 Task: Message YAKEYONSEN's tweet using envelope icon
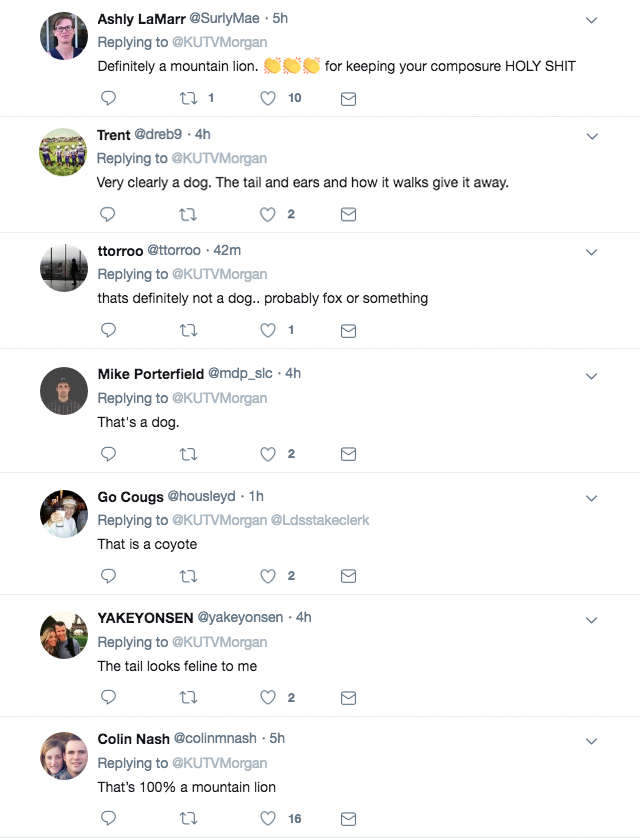point(348,698)
